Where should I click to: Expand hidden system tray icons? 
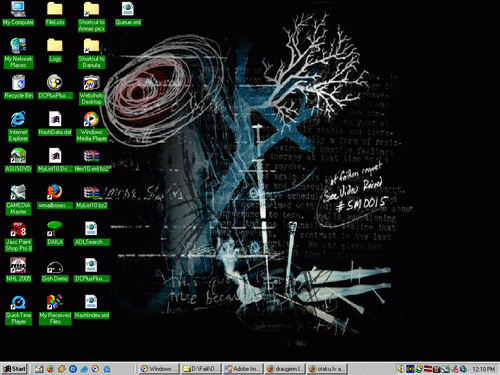400,369
